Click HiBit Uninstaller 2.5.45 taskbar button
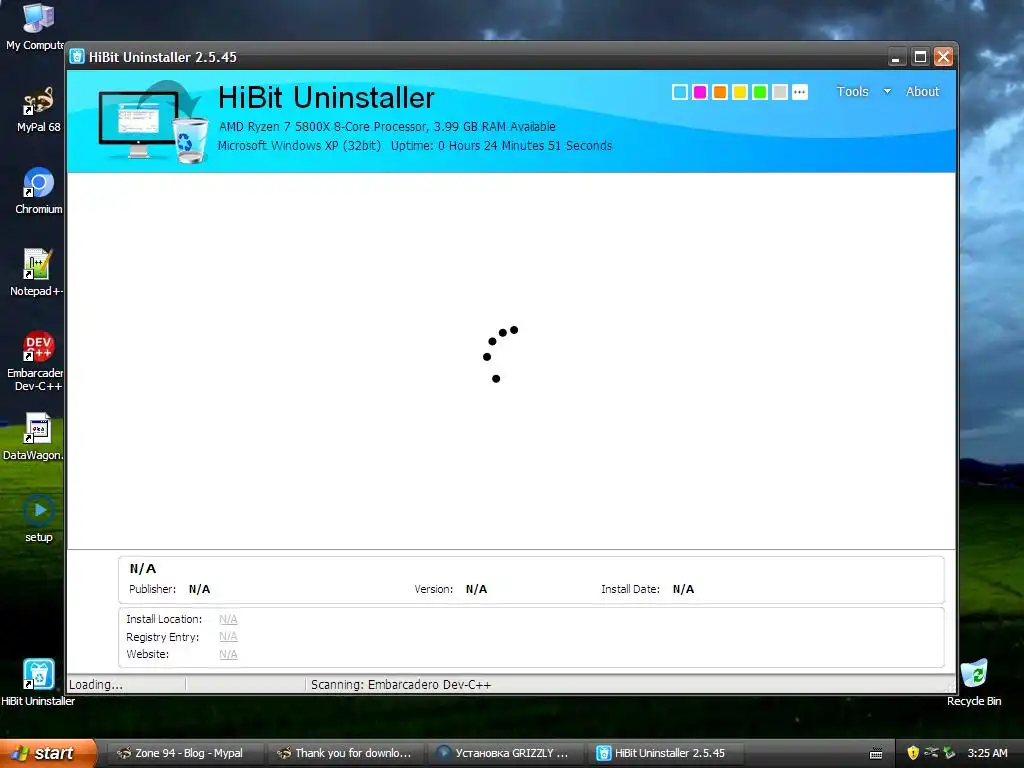 point(667,753)
